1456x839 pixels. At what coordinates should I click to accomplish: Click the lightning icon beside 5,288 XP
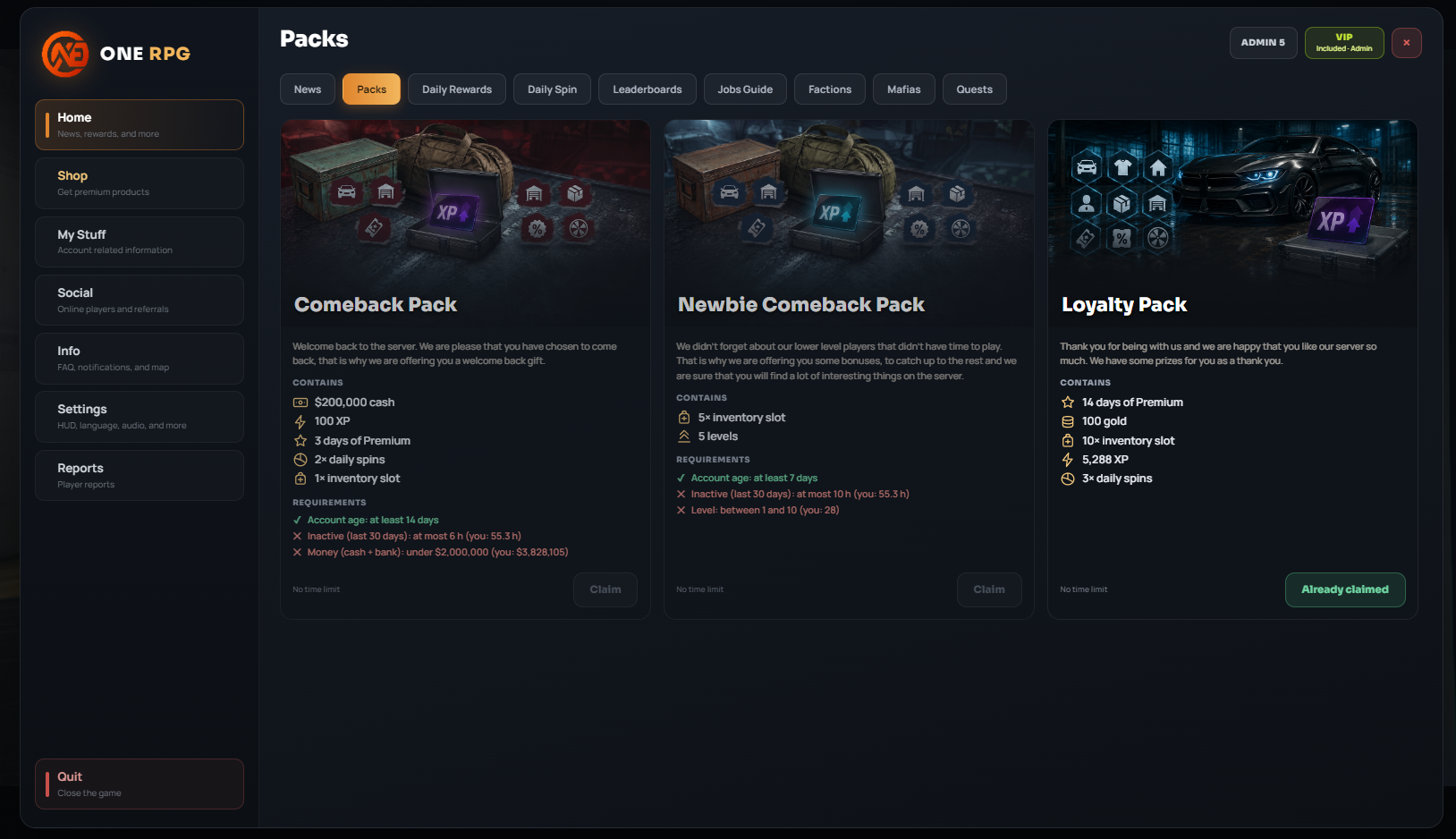pyautogui.click(x=1068, y=460)
